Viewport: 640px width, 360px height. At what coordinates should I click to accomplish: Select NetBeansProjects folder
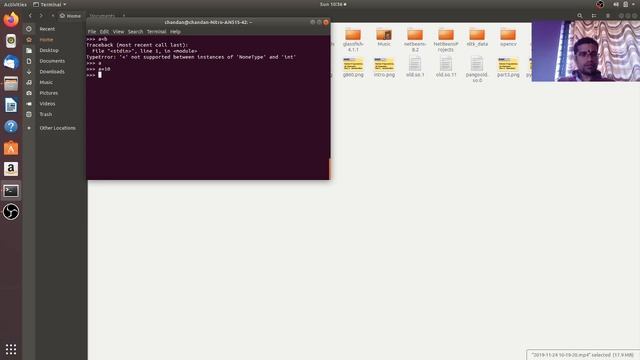click(446, 40)
